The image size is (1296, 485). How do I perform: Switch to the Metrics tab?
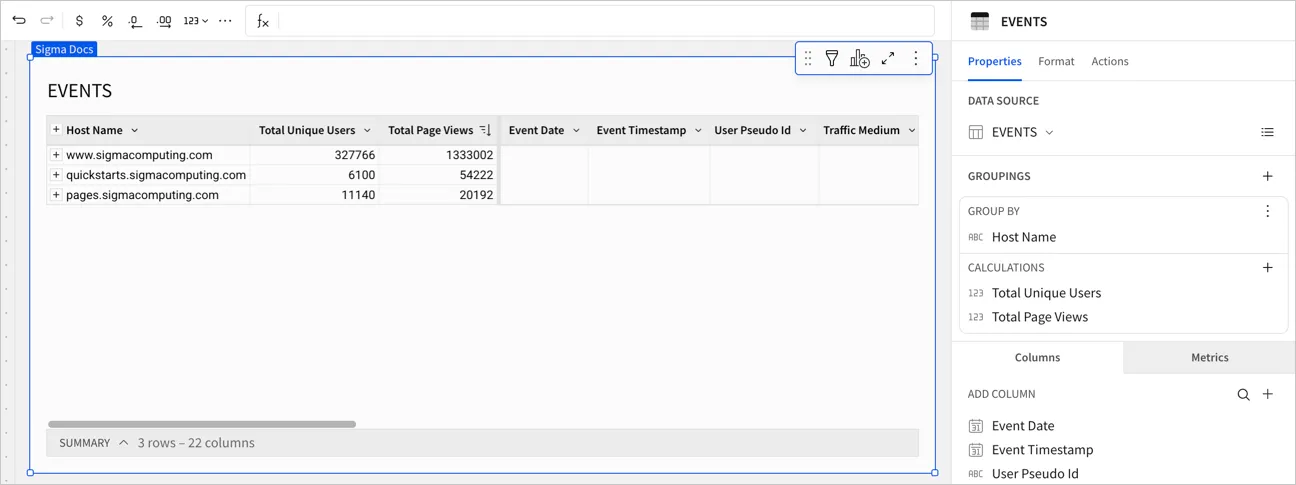(1209, 357)
